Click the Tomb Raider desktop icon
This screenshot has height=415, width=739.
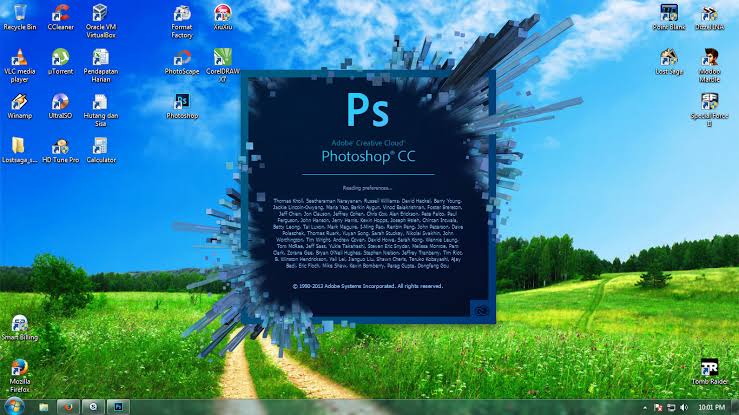tap(709, 372)
